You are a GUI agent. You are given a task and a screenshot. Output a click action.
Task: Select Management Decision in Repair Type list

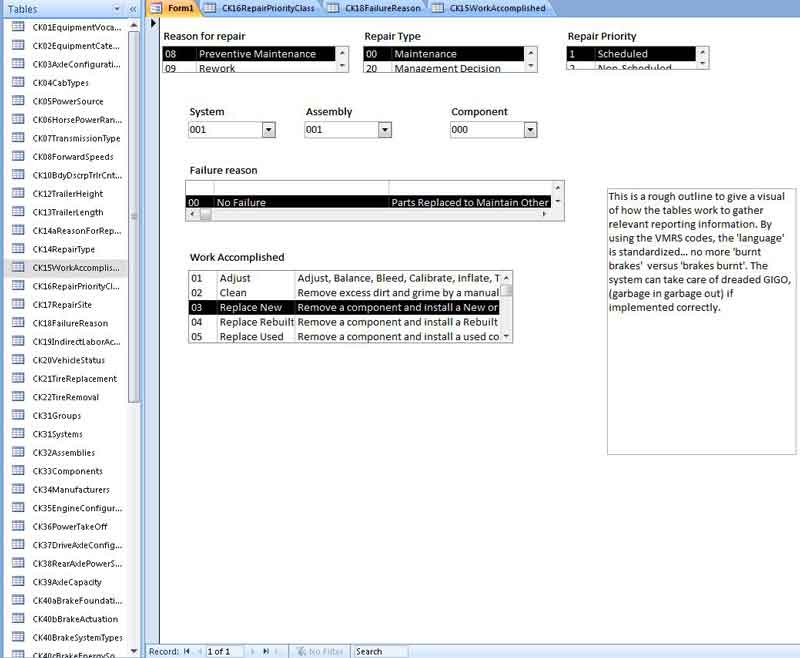tap(444, 67)
